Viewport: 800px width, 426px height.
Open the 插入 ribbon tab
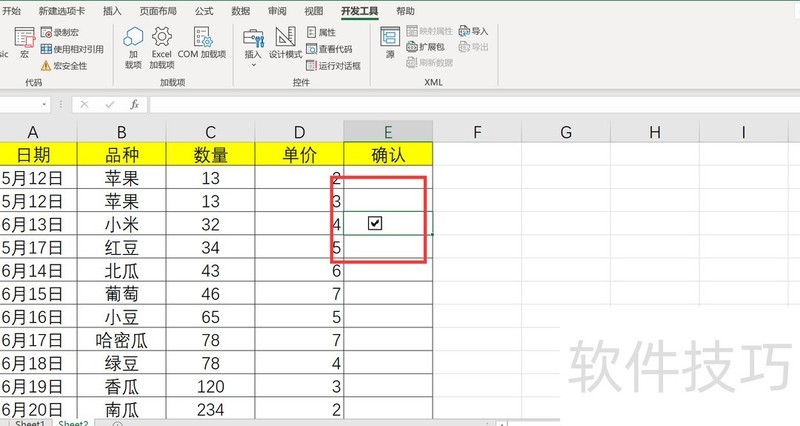[x=112, y=11]
